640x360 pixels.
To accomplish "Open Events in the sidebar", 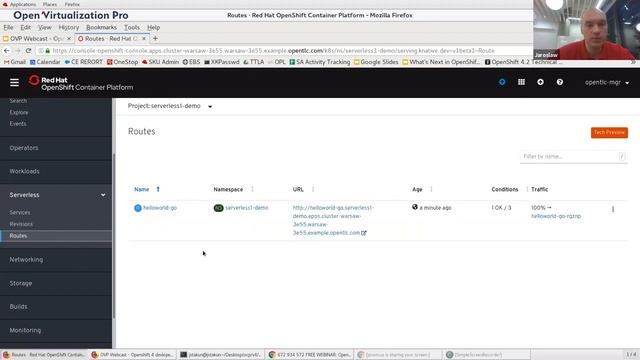I will pos(18,124).
